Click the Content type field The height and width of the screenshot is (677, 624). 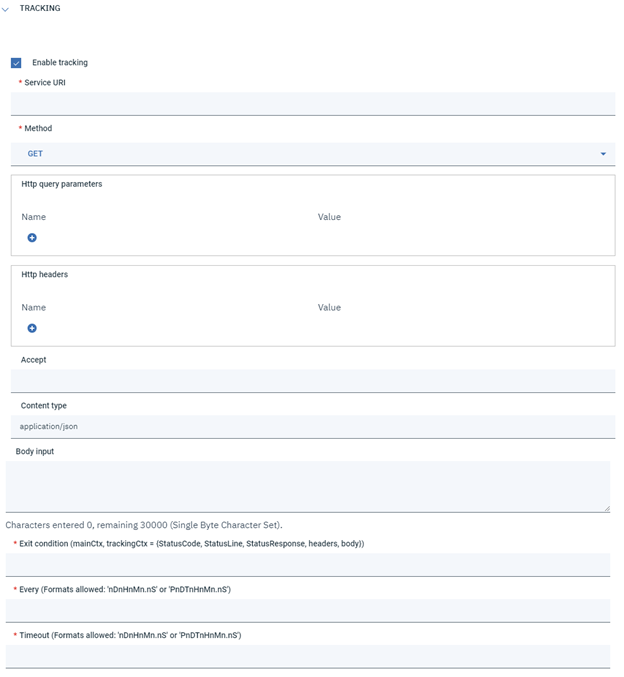312,427
